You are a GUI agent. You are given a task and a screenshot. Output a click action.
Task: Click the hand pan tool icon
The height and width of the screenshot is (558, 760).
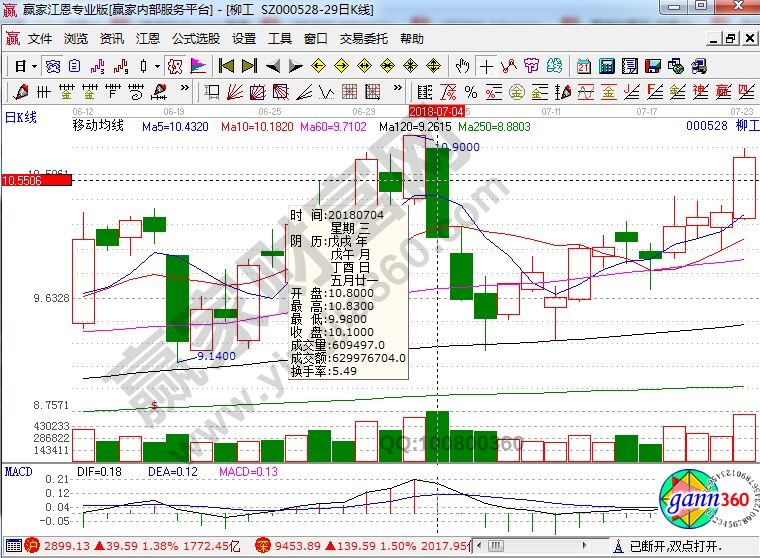click(462, 66)
